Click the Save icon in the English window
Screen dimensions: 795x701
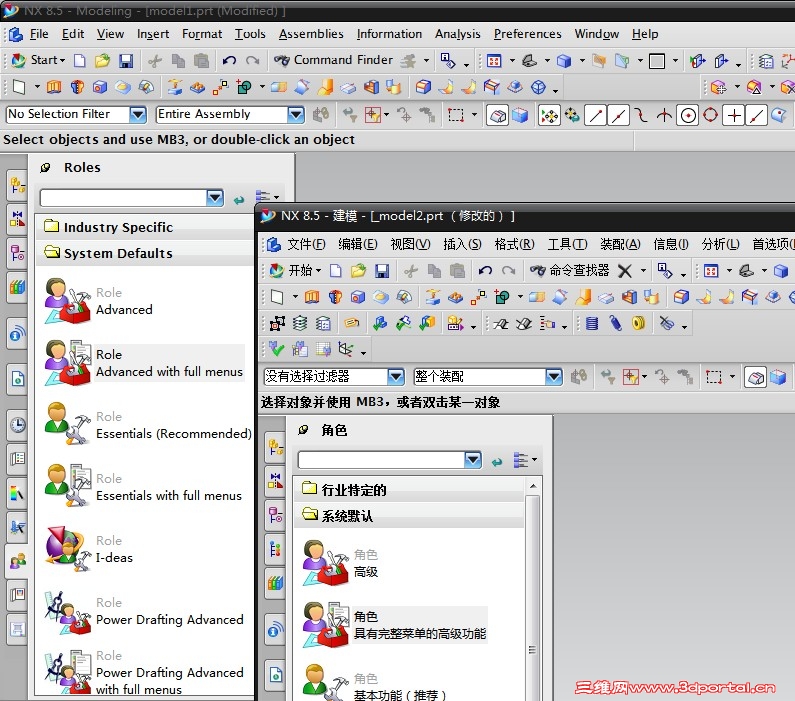(126, 61)
